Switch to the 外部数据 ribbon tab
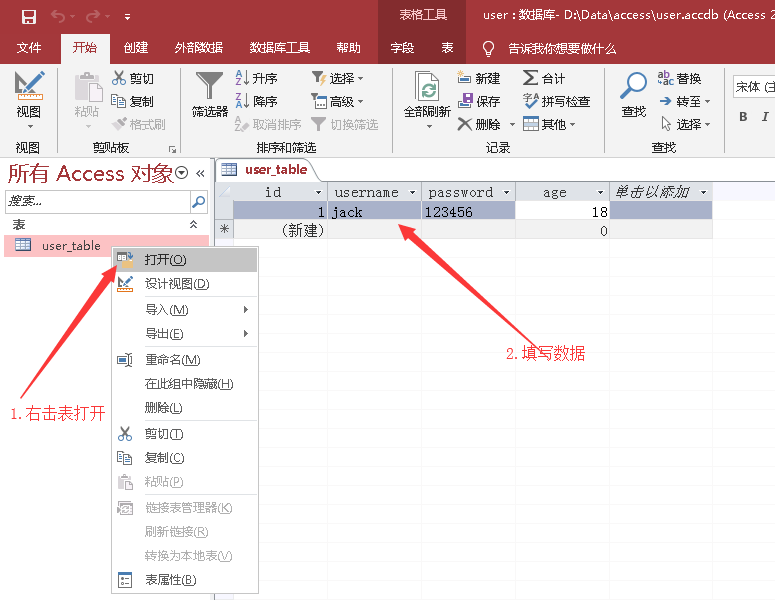The image size is (775, 600). [x=199, y=48]
